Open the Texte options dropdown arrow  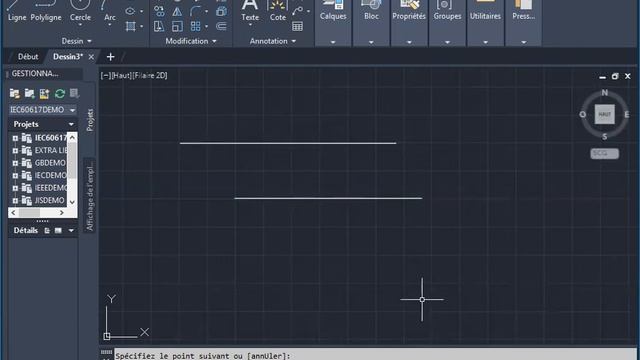250,25
